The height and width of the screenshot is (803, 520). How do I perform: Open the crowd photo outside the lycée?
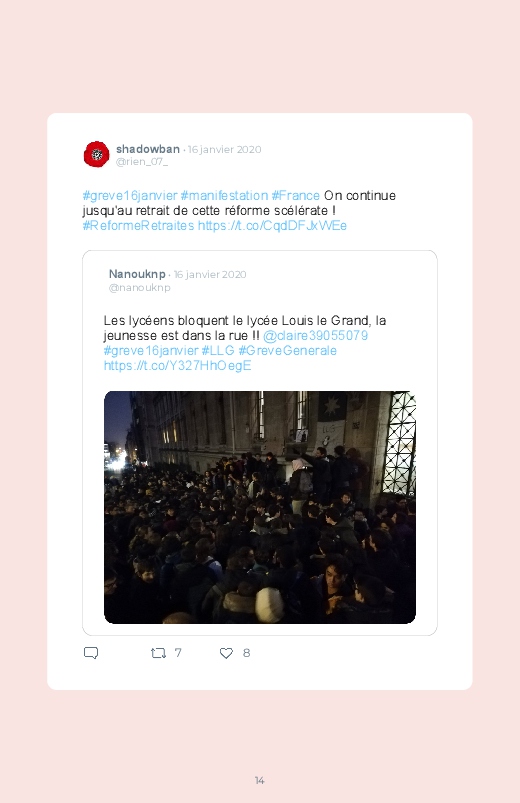[260, 508]
